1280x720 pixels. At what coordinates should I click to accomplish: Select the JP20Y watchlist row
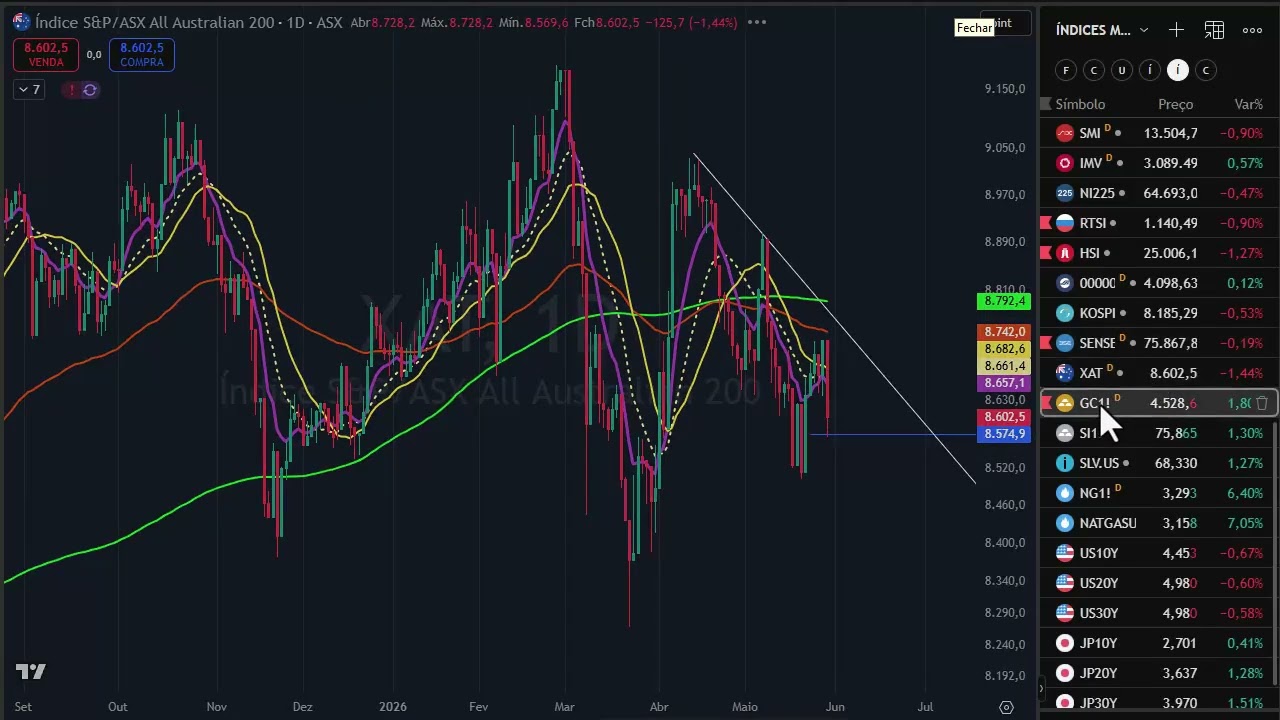click(1159, 673)
